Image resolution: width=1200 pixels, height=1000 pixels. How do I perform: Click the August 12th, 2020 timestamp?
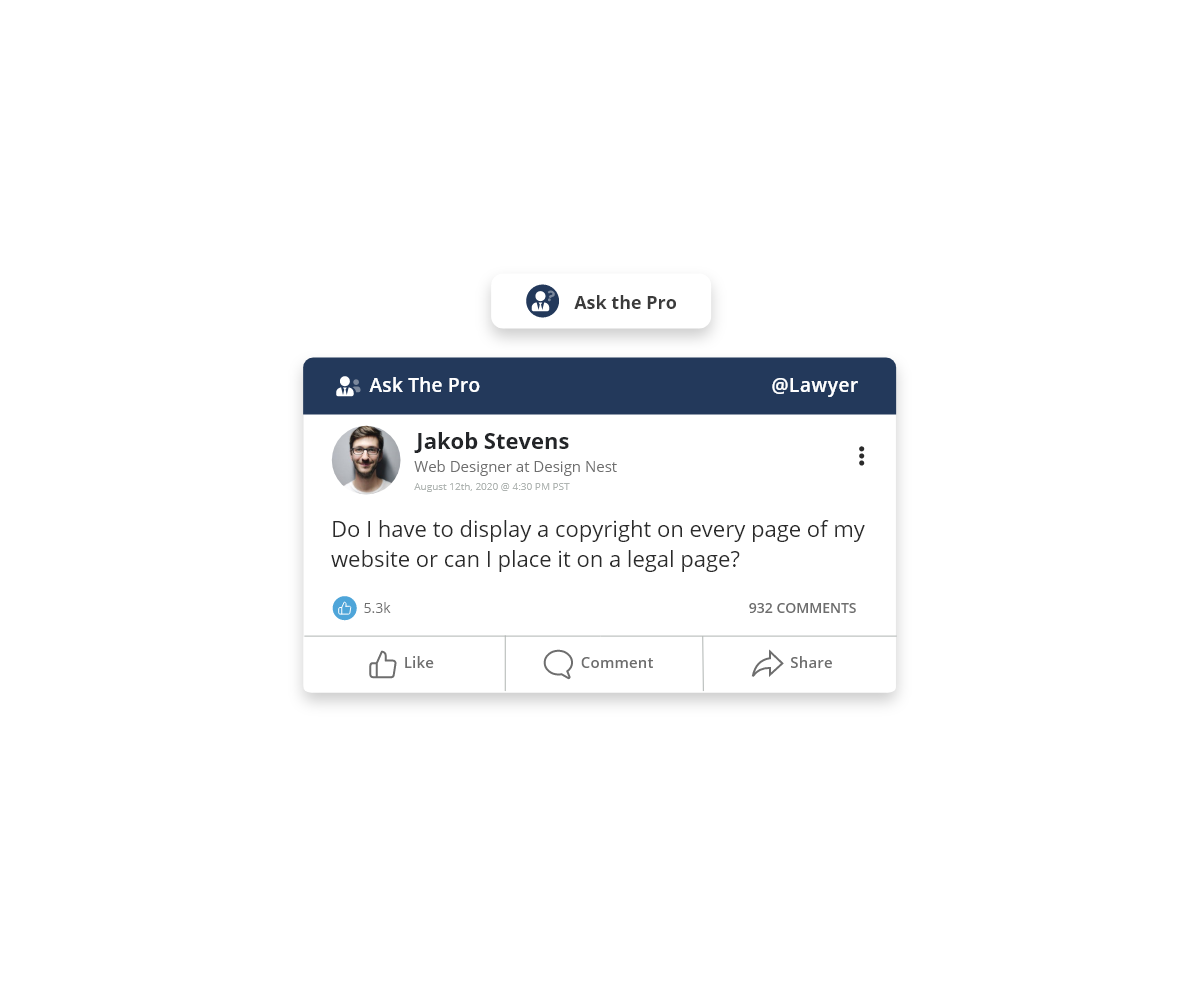point(492,487)
